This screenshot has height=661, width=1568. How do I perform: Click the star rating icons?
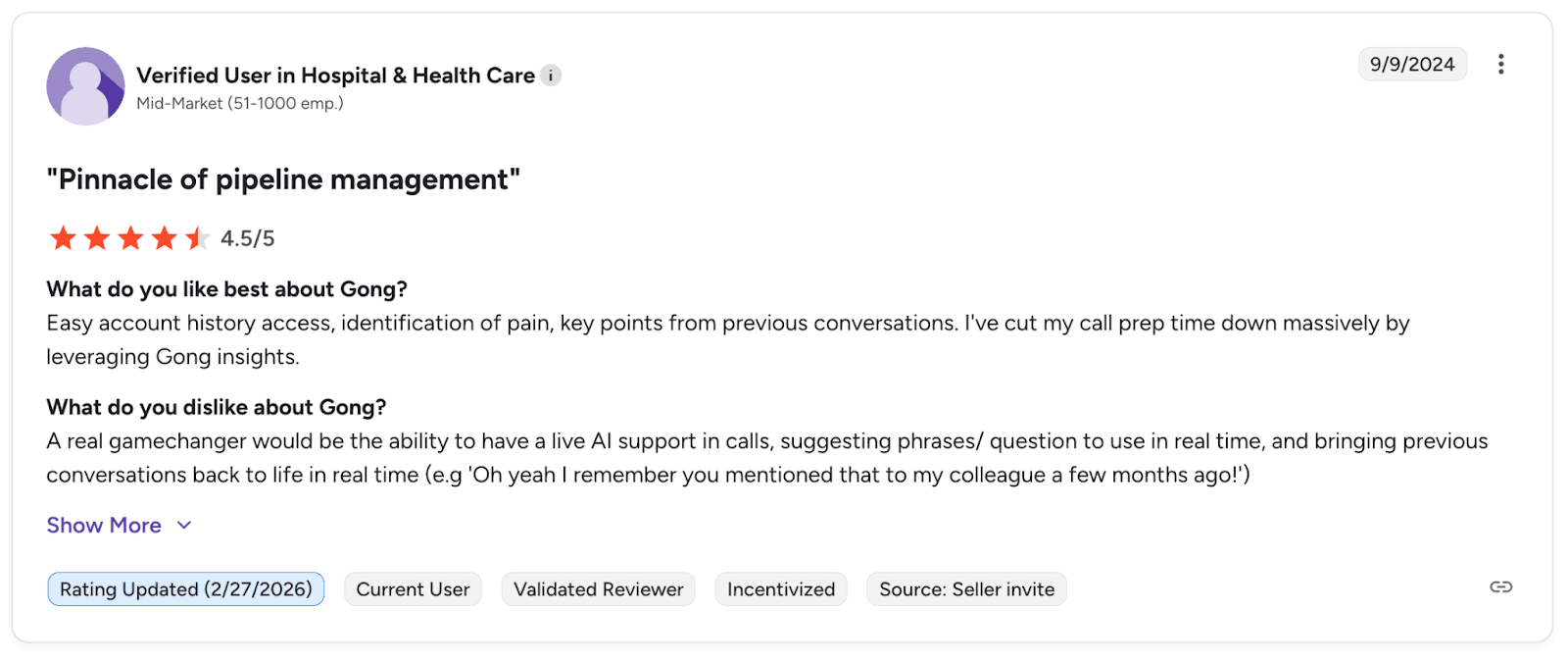(x=129, y=238)
